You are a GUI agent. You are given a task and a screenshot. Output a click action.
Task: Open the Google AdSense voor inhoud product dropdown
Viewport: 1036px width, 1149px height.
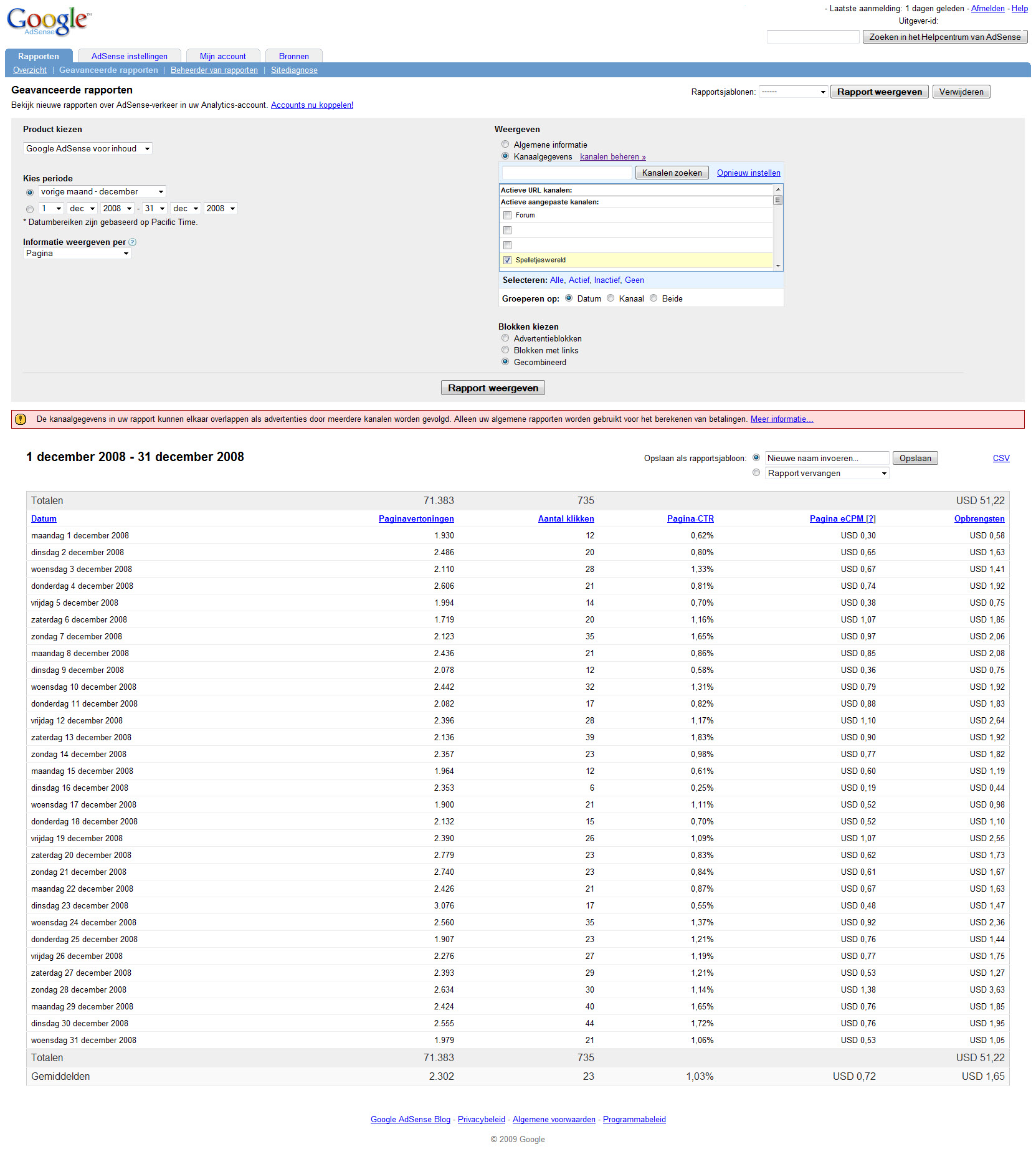[x=87, y=149]
